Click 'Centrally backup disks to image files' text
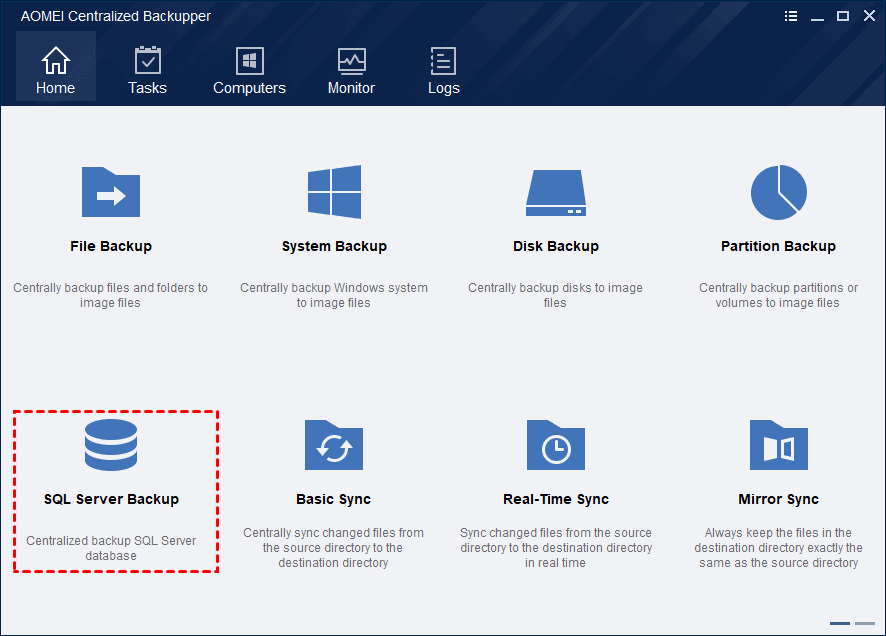886x636 pixels. click(555, 295)
